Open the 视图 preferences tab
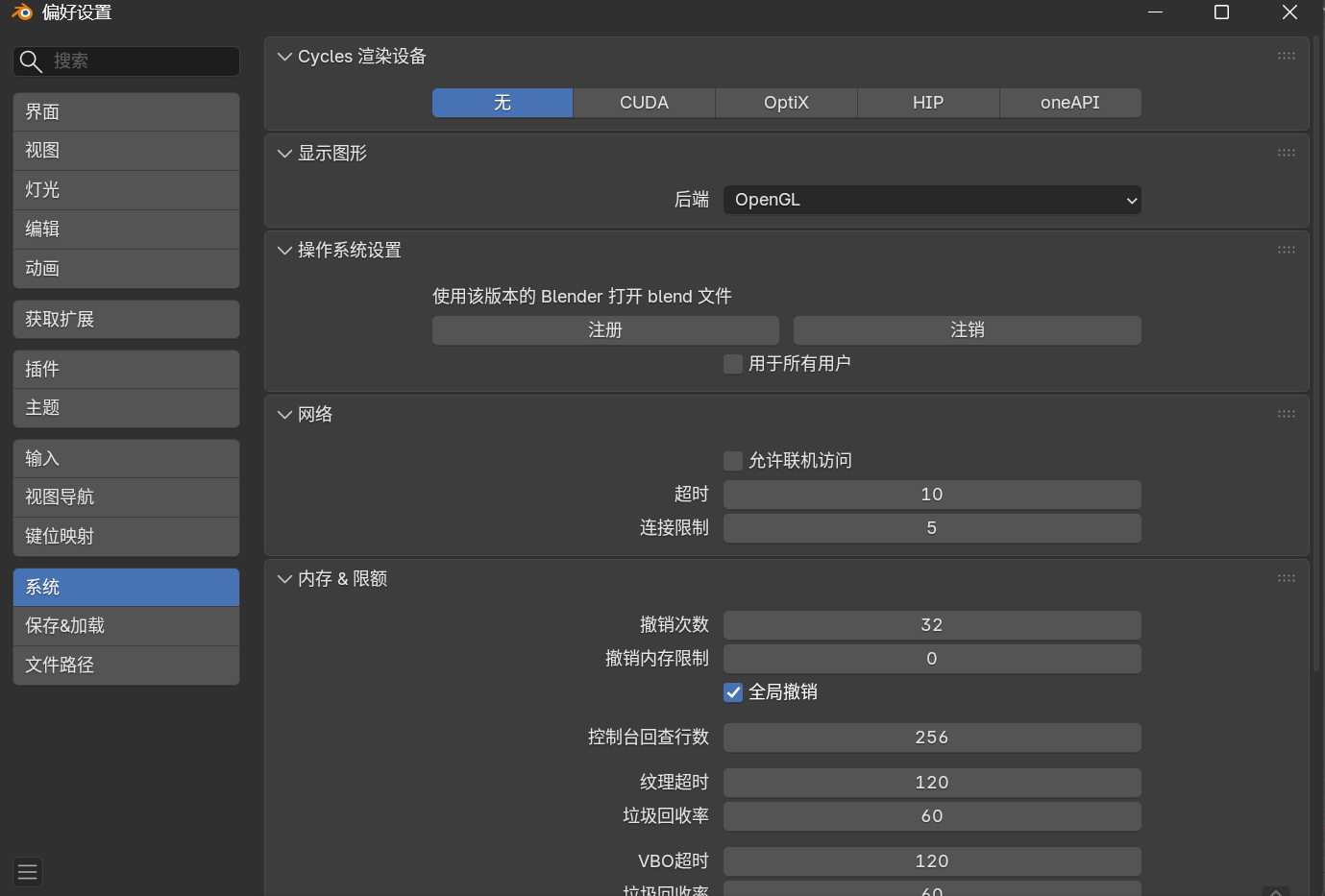The height and width of the screenshot is (896, 1325). point(126,151)
